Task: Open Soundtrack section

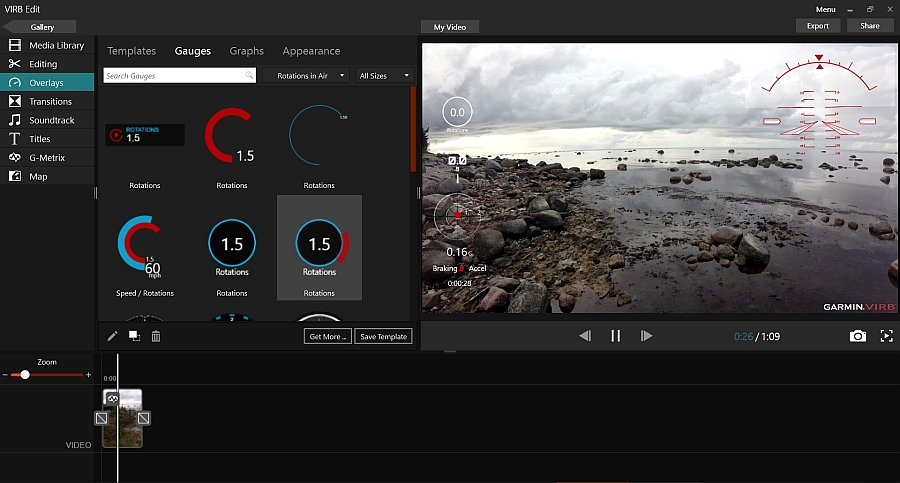Action: [47, 120]
